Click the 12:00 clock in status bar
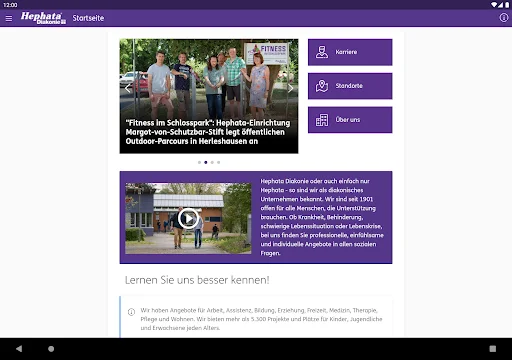This screenshot has height=360, width=512. pyautogui.click(x=10, y=5)
